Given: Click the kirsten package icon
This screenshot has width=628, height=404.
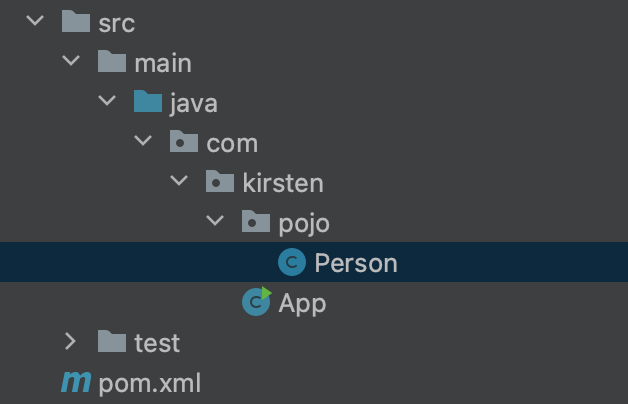Looking at the screenshot, I should 220,181.
